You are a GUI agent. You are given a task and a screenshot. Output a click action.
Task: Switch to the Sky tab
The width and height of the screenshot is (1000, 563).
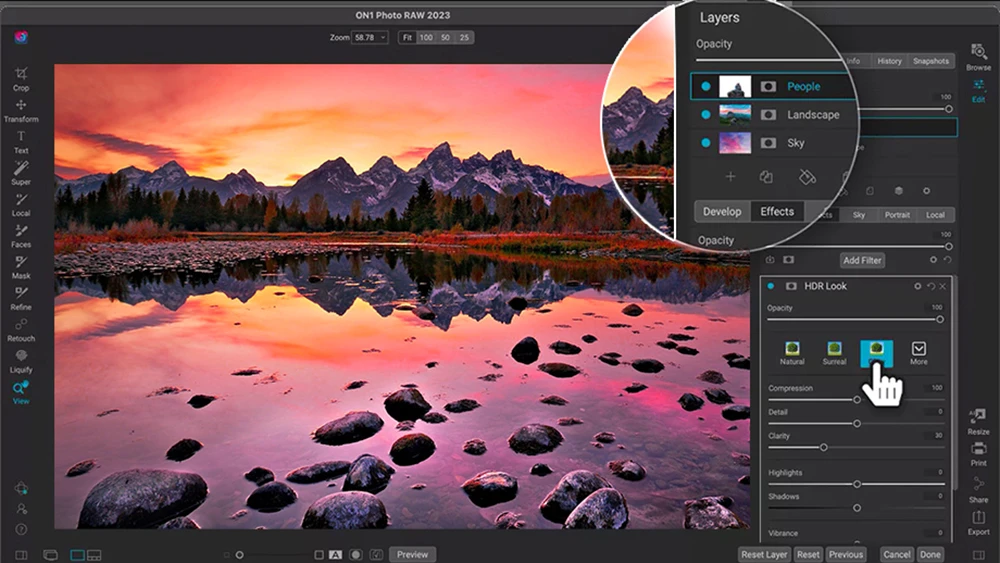point(859,215)
